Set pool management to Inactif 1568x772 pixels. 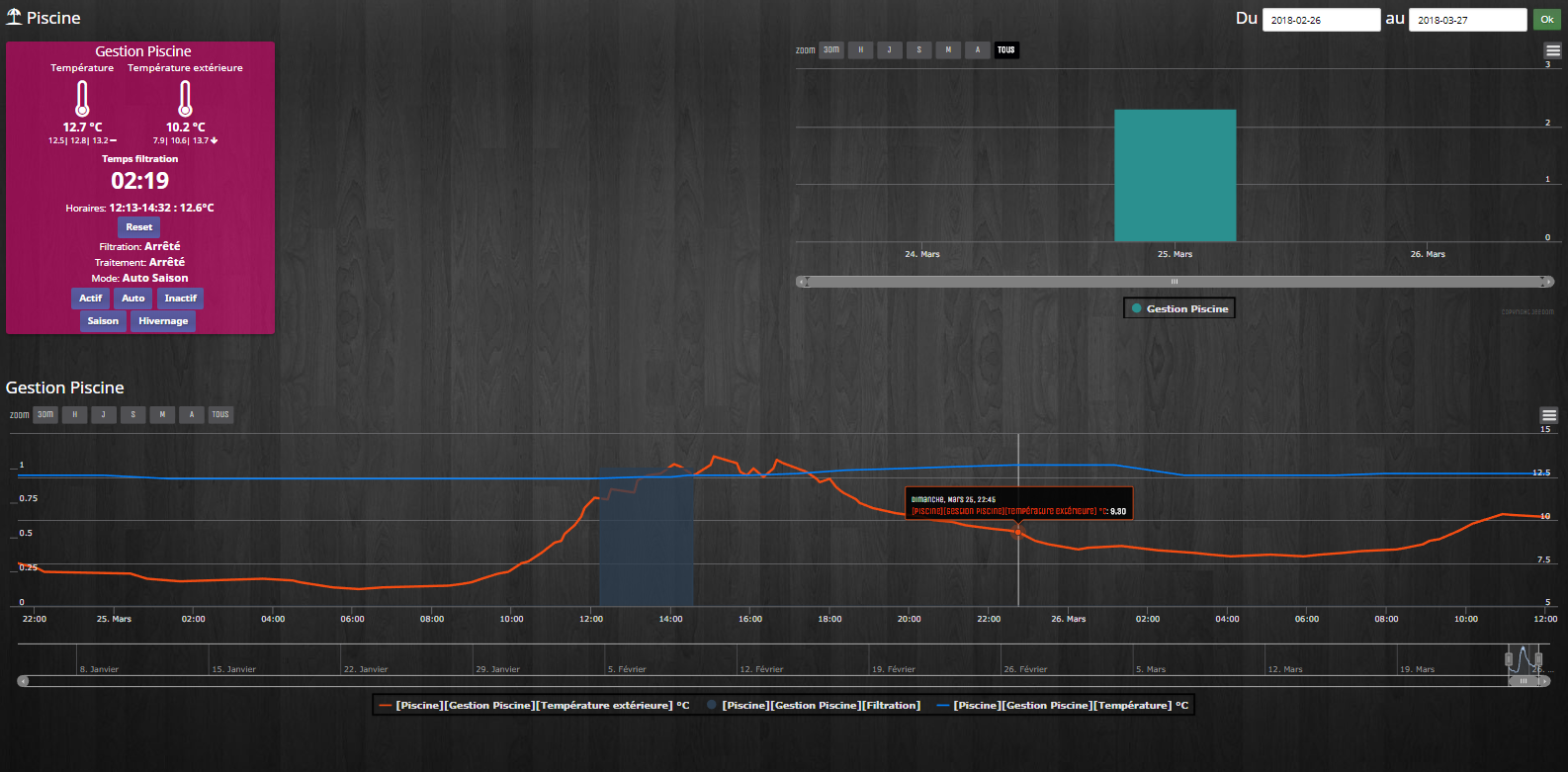(x=180, y=299)
